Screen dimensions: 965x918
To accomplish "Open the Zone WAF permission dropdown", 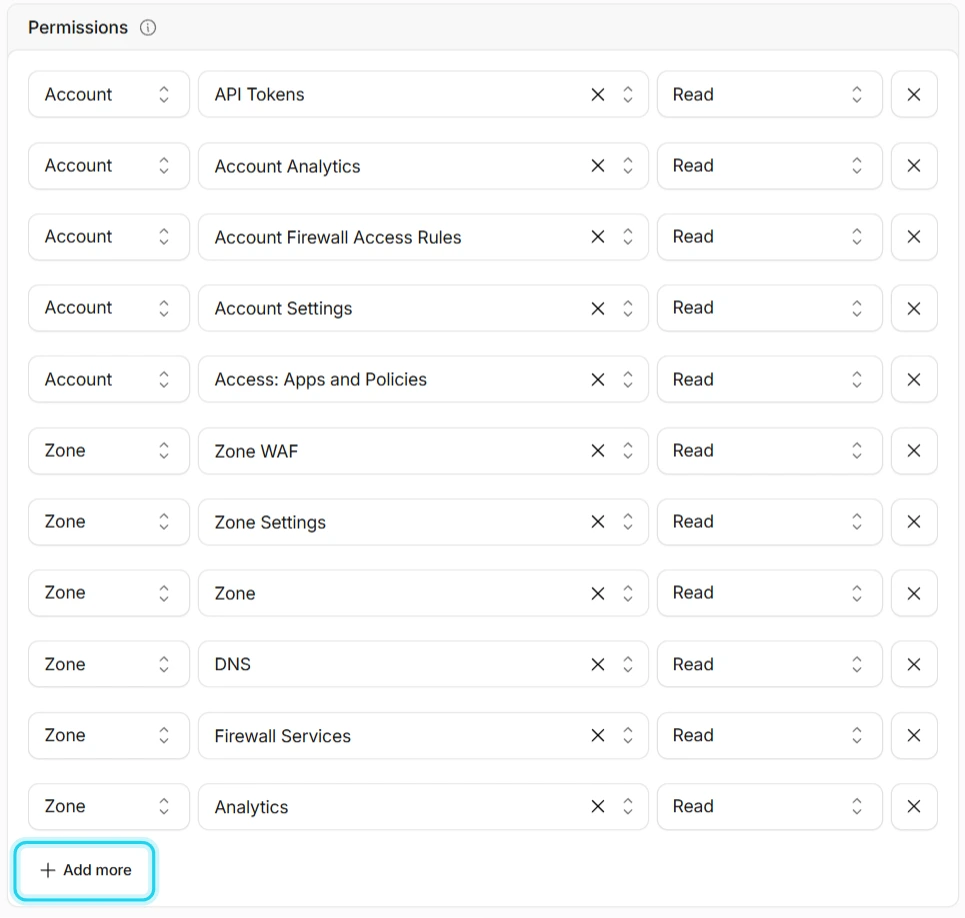I will click(423, 450).
